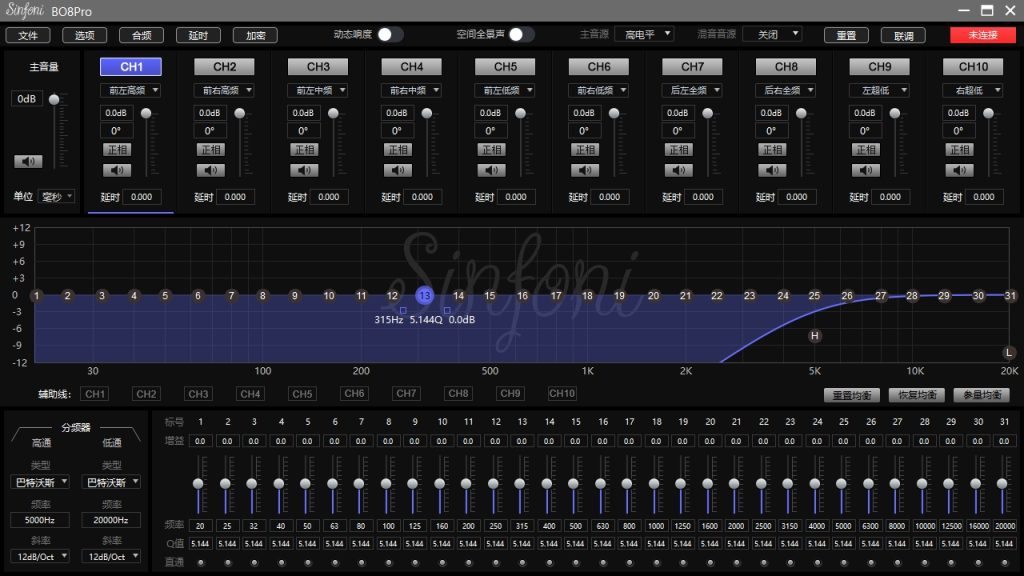Select EQ node 13 on the curve

pyautogui.click(x=424, y=296)
